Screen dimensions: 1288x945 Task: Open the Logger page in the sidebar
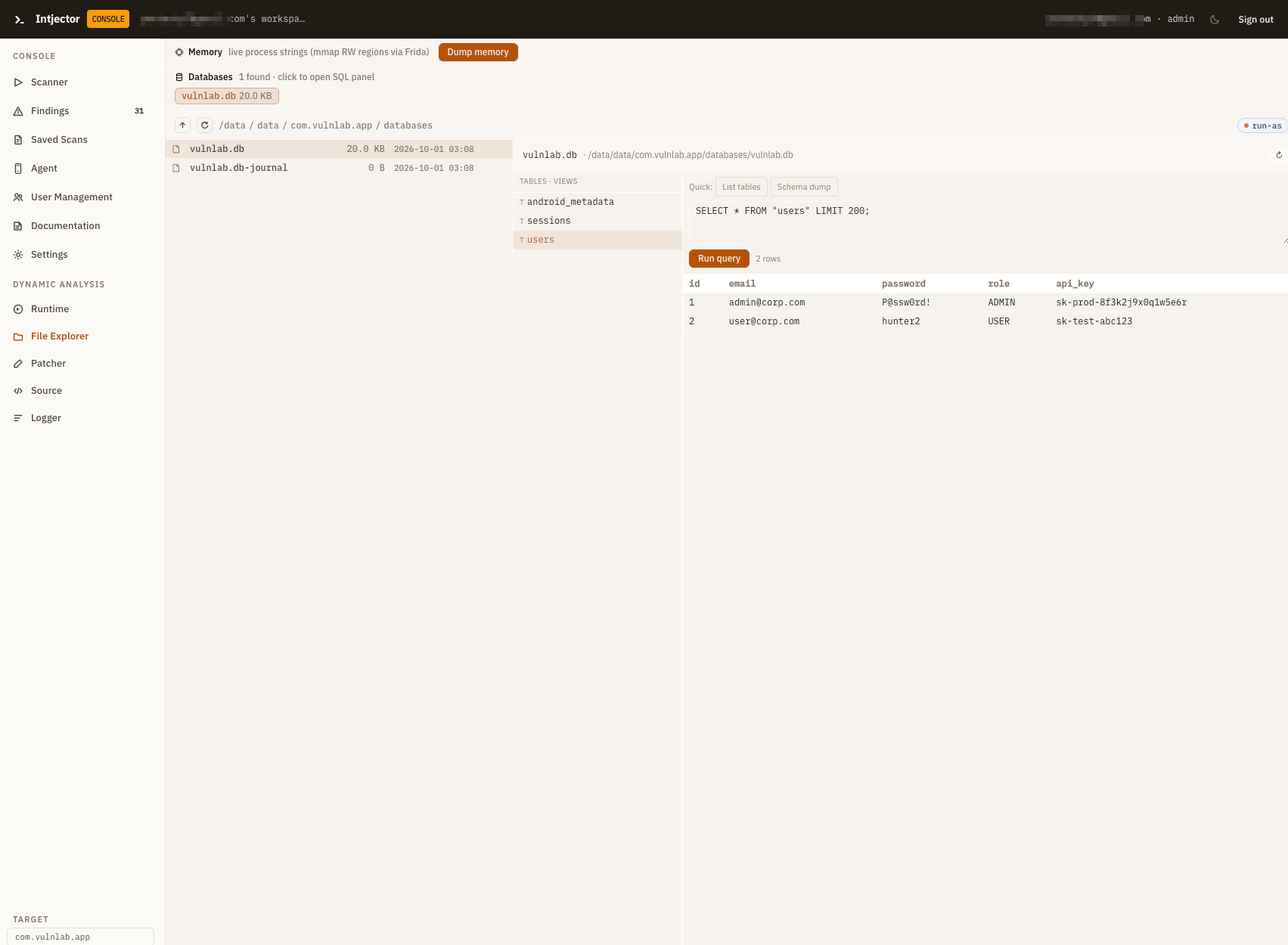point(45,418)
